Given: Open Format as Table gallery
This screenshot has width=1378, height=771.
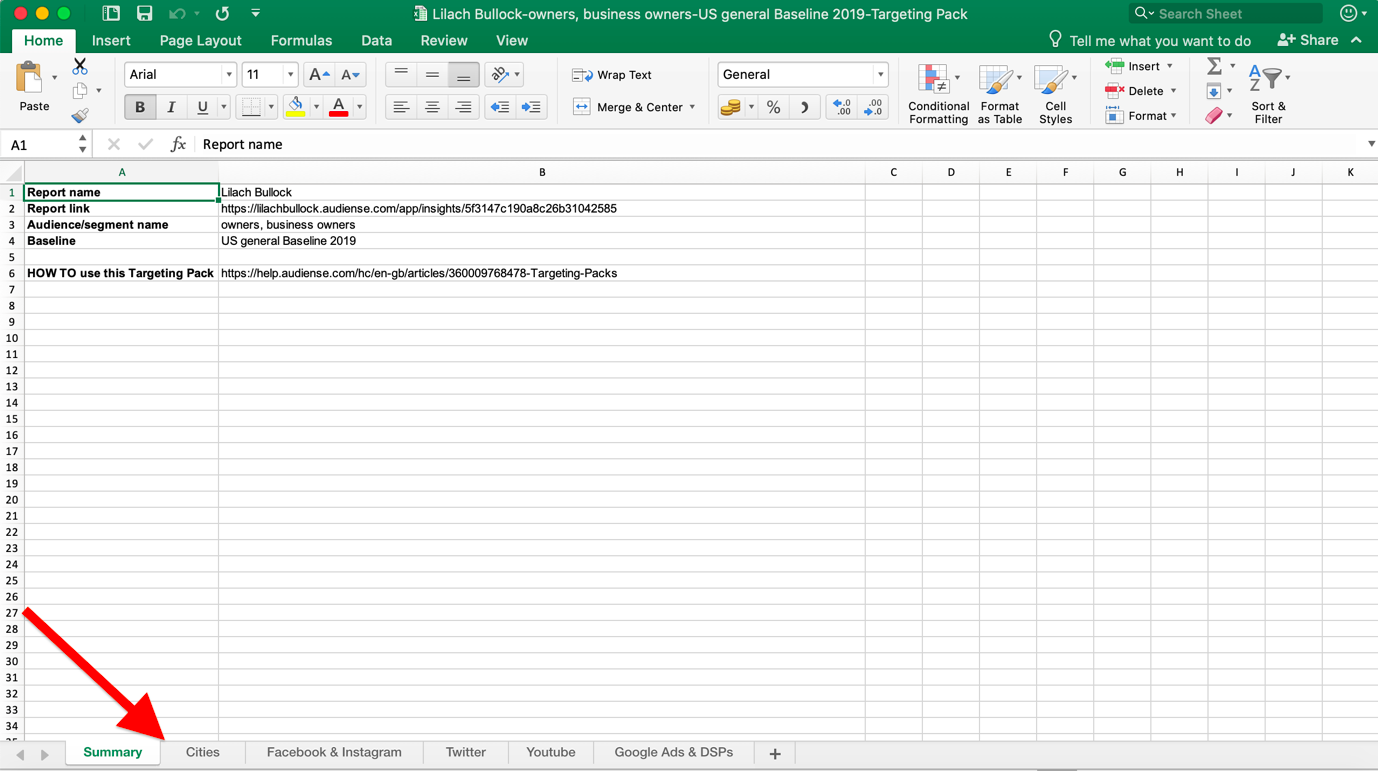Looking at the screenshot, I should pyautogui.click(x=1000, y=94).
